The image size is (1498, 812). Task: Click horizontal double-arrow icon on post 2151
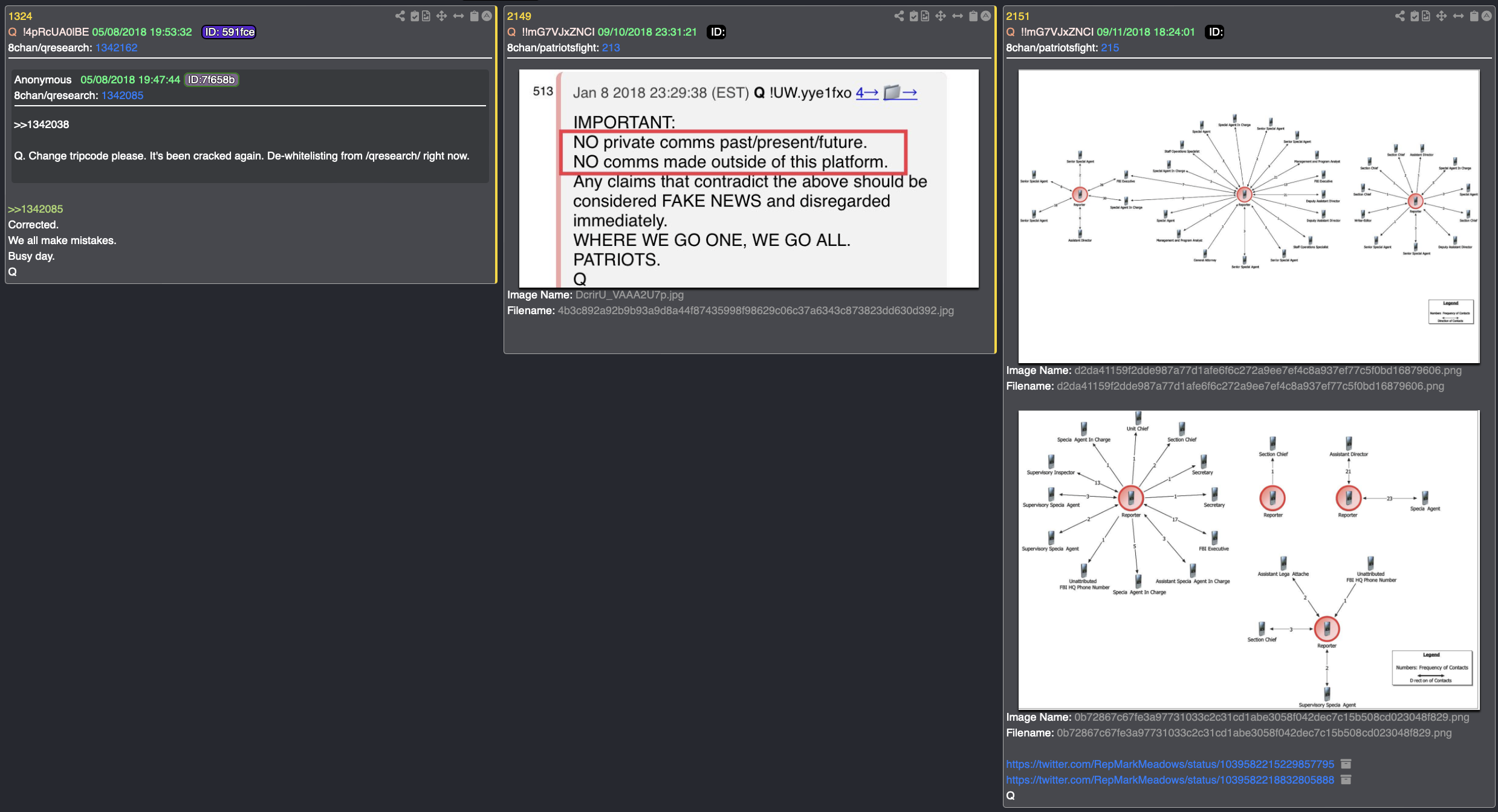click(1458, 16)
